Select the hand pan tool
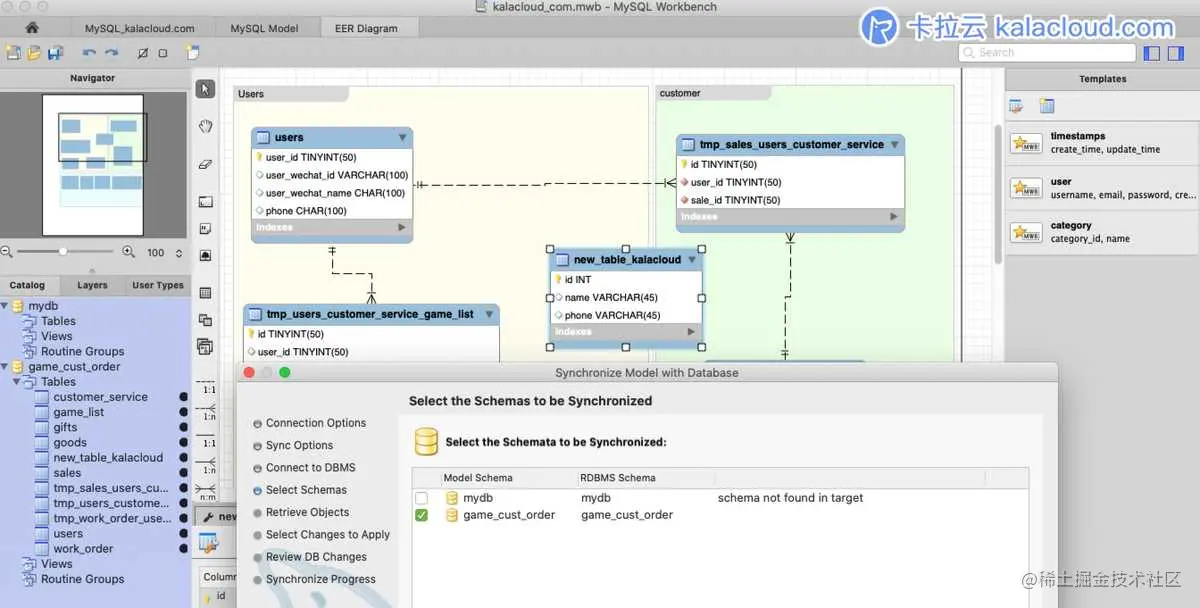The width and height of the screenshot is (1200, 608). click(205, 126)
